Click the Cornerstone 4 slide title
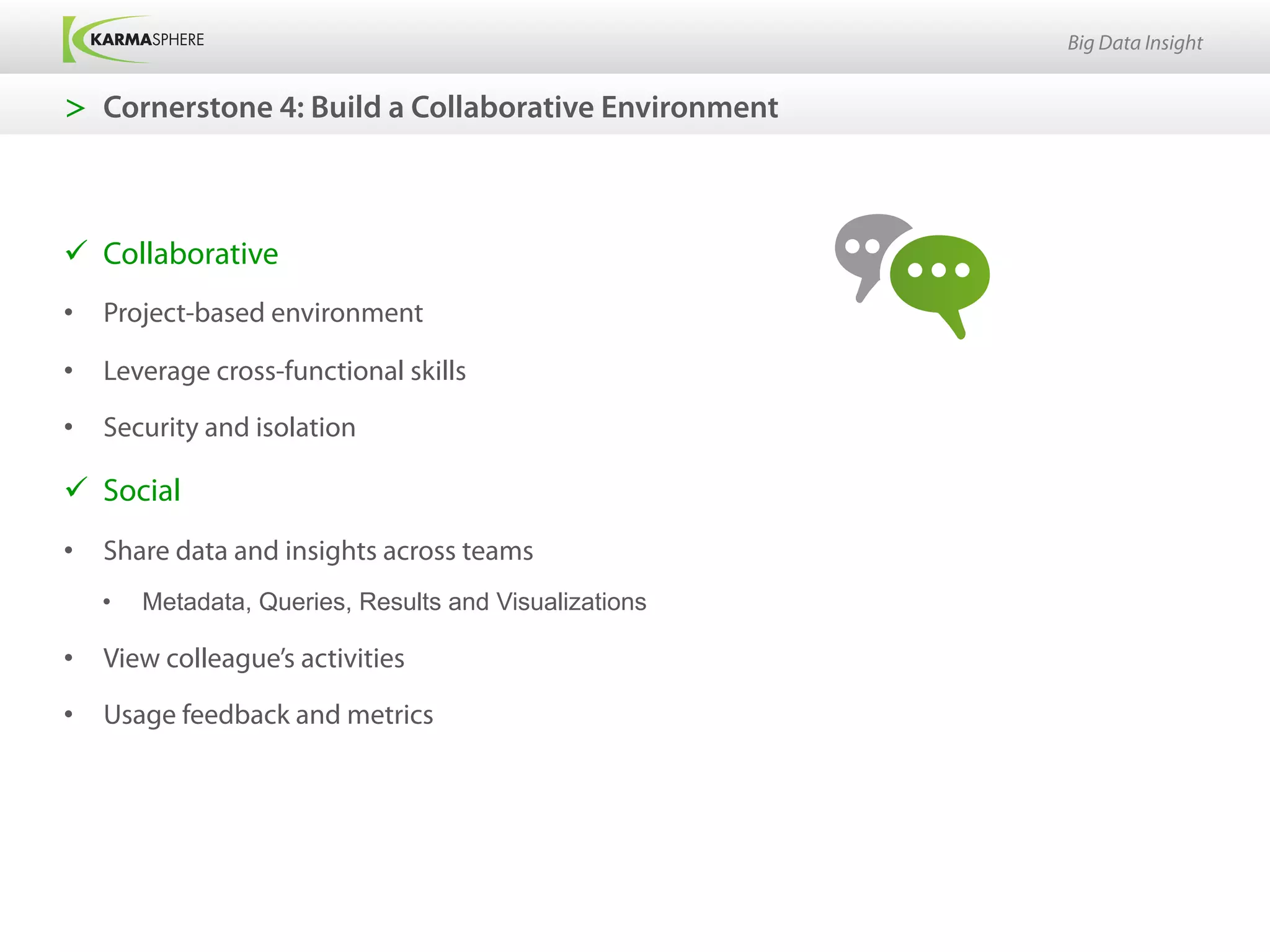This screenshot has height=952, width=1270. (x=440, y=107)
